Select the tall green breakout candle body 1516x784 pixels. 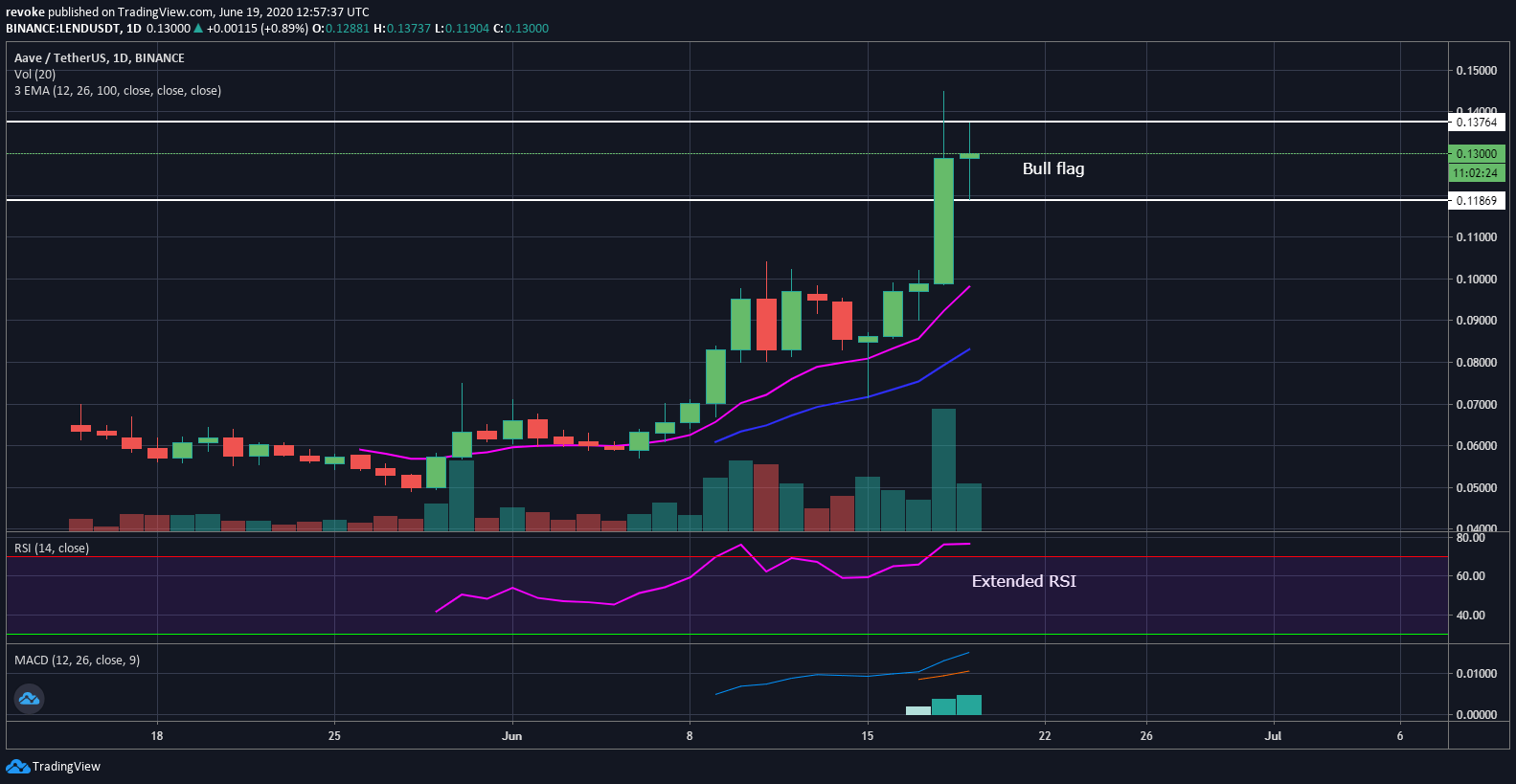pyautogui.click(x=943, y=220)
